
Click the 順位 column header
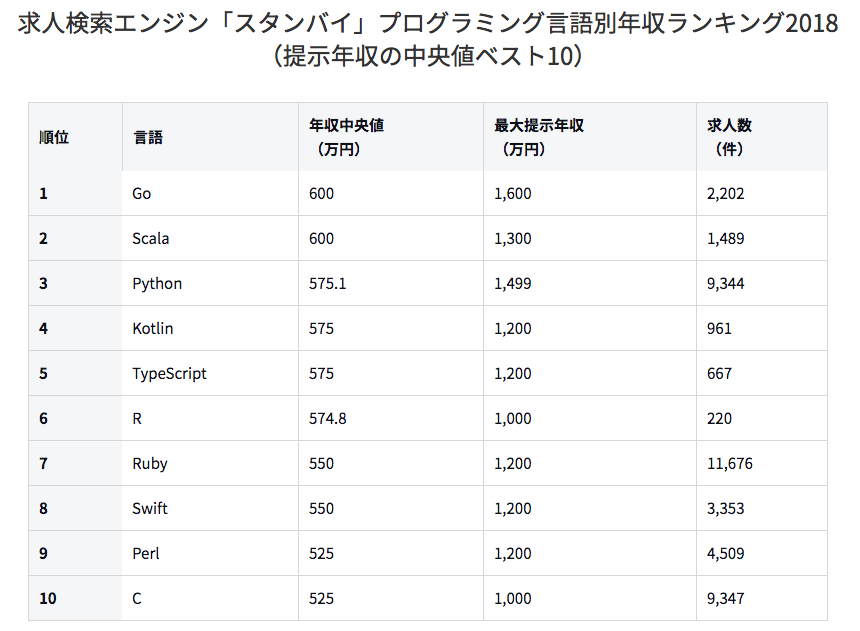(54, 138)
